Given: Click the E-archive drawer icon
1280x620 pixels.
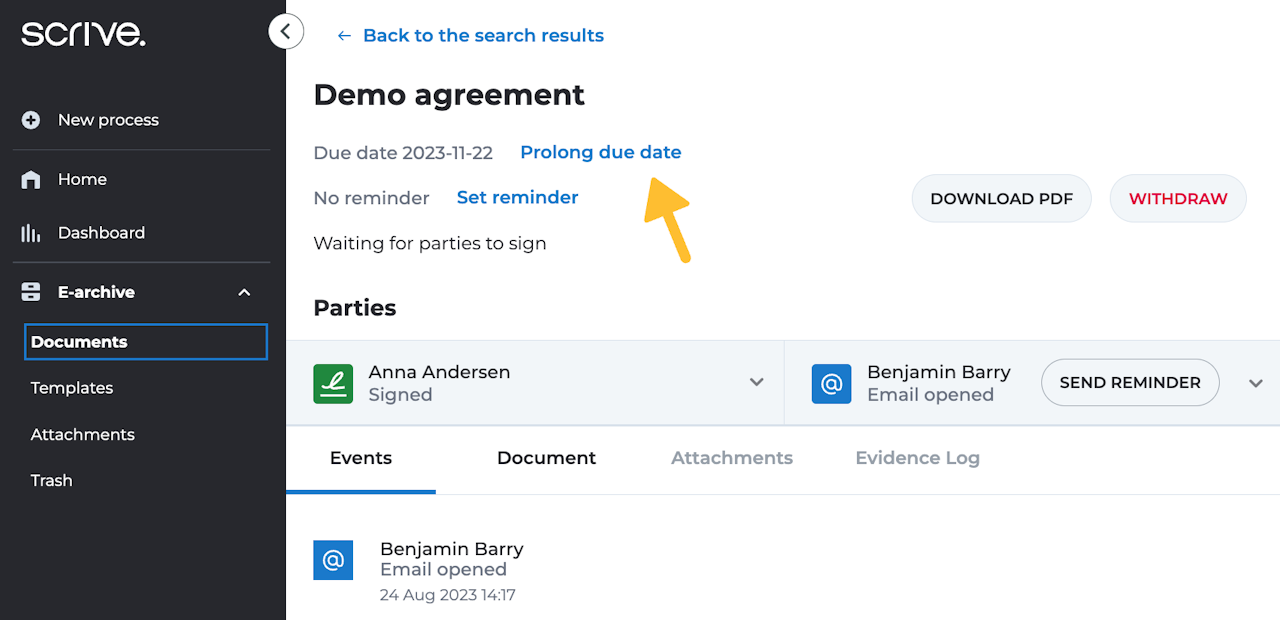Looking at the screenshot, I should (31, 292).
